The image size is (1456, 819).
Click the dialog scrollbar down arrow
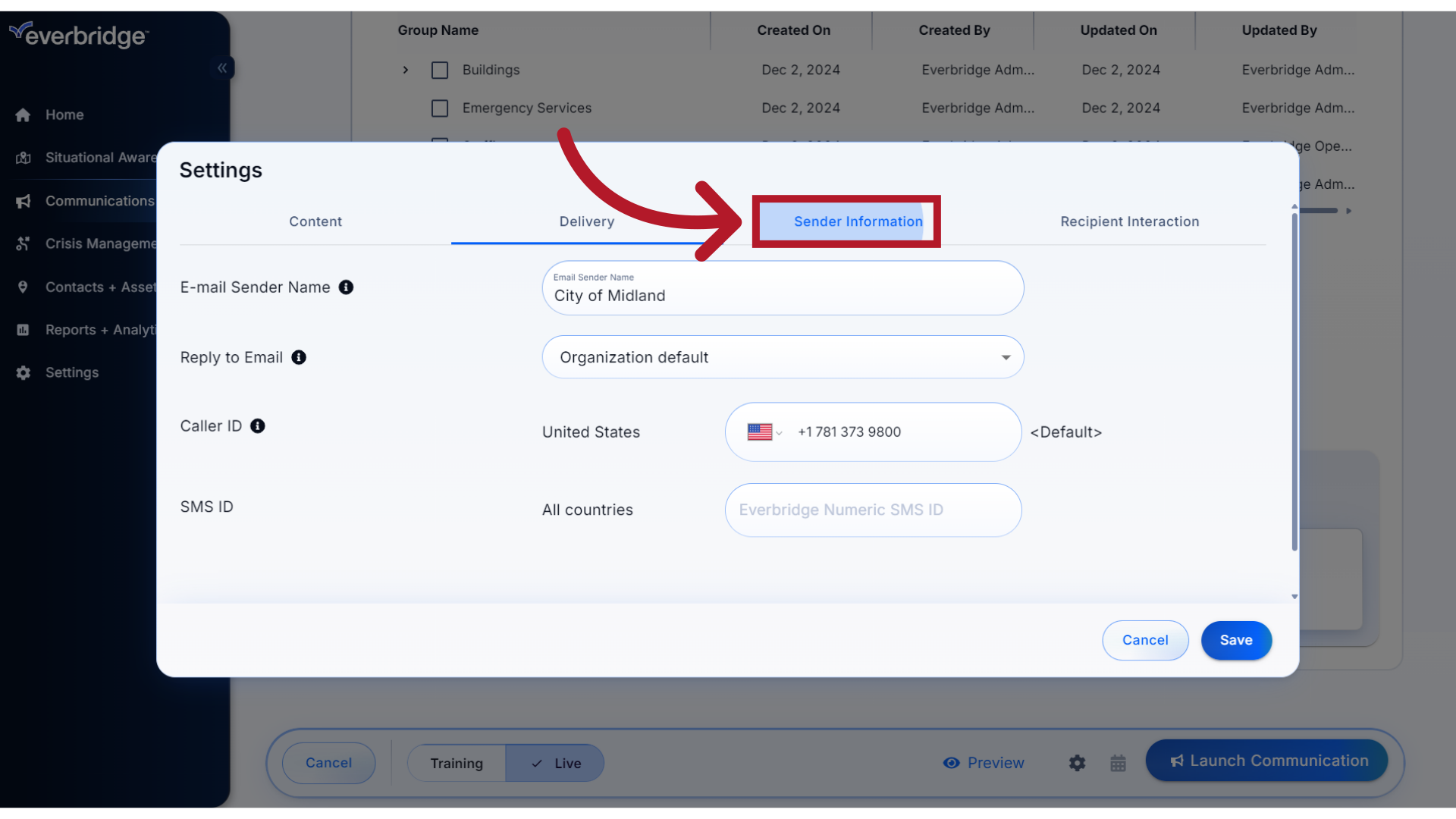tap(1294, 597)
